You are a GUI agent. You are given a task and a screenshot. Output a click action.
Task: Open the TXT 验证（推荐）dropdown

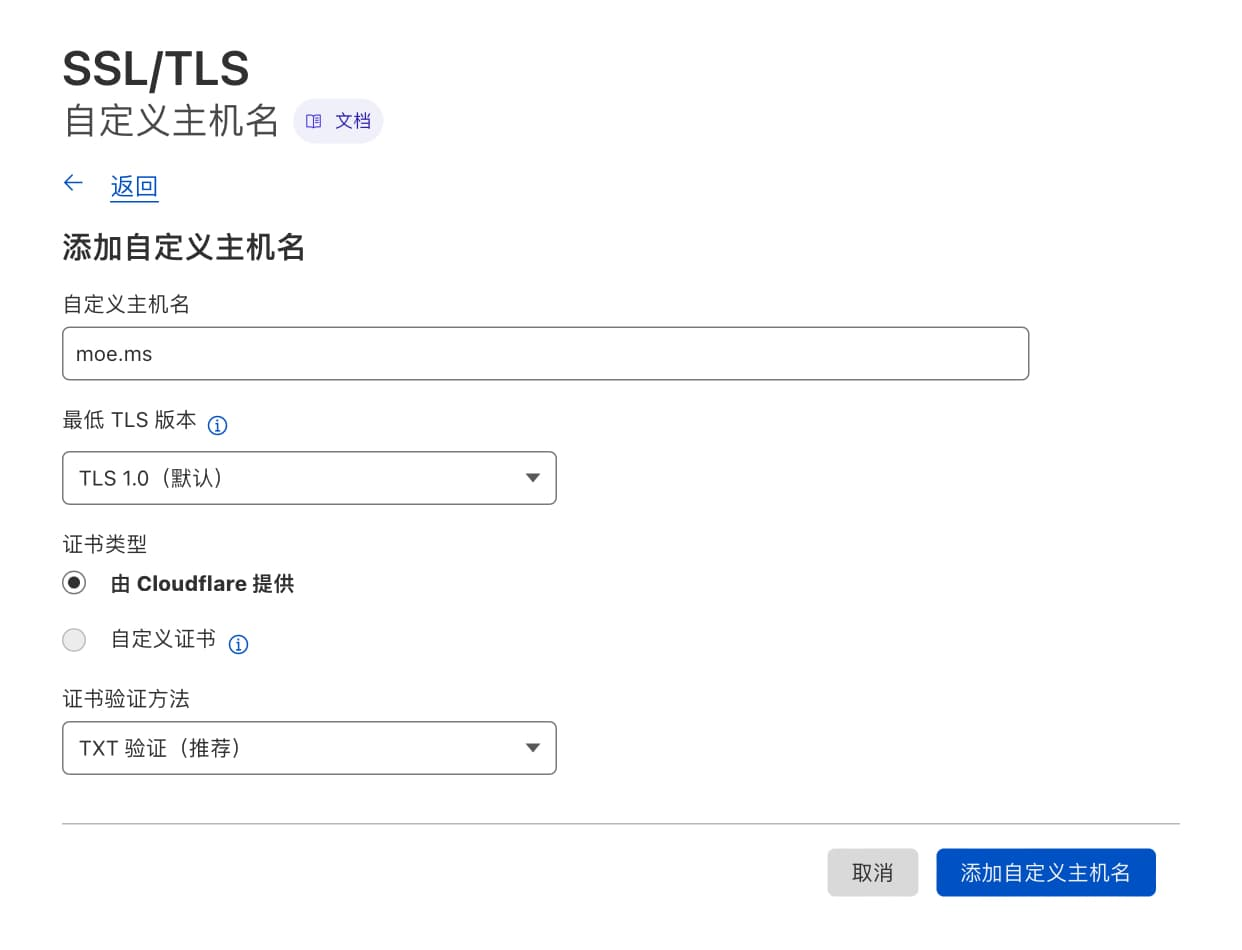pyautogui.click(x=309, y=748)
